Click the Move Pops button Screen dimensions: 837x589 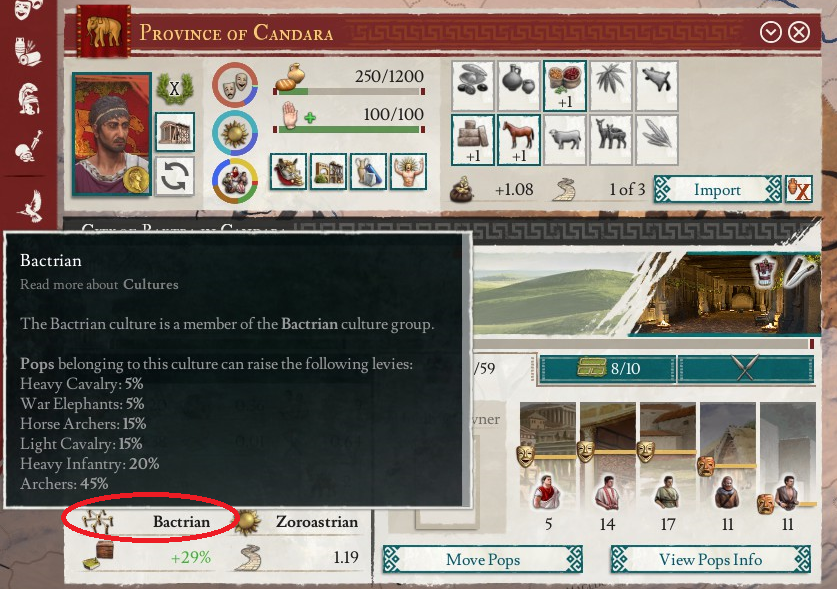pyautogui.click(x=483, y=560)
